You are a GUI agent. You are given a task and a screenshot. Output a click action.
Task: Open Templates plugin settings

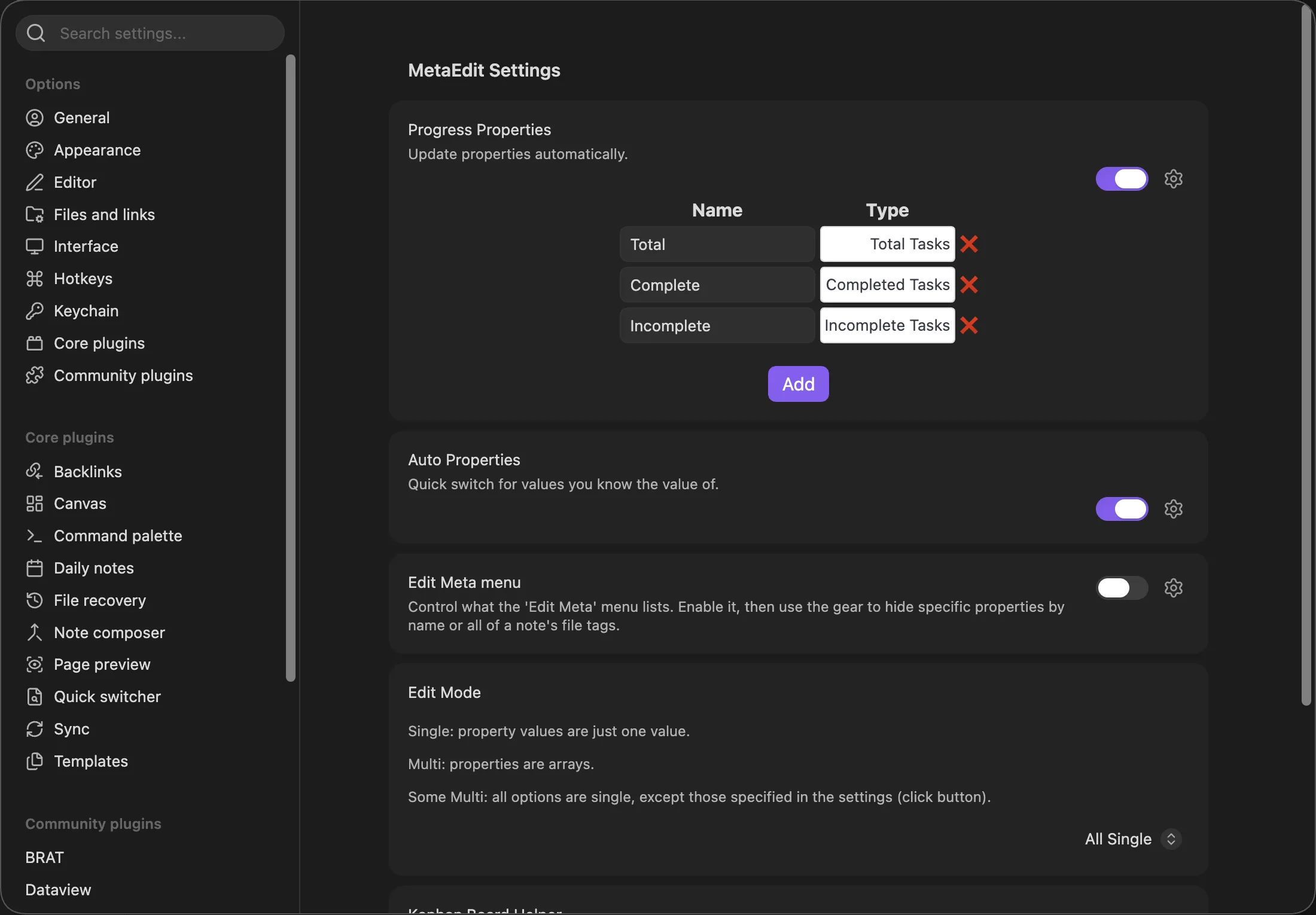pyautogui.click(x=91, y=761)
